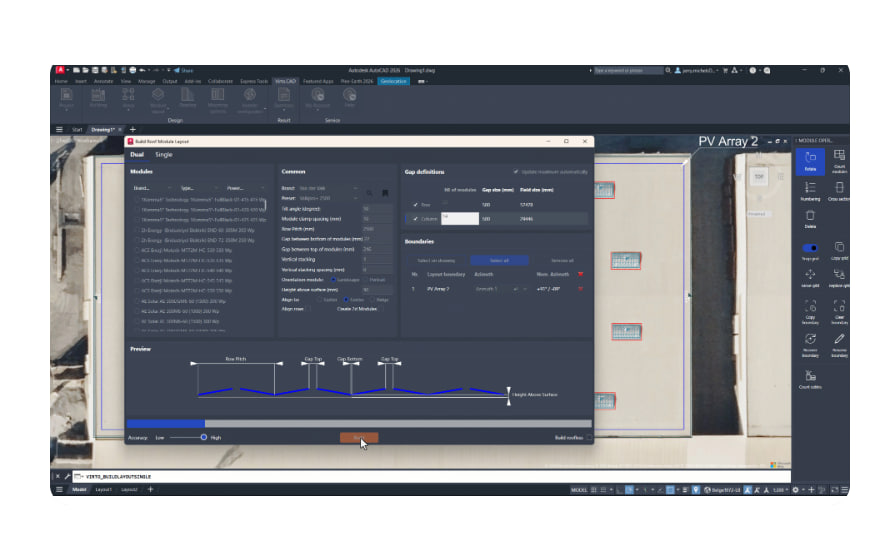Switch to the Dual tab
895x548 pixels.
click(137, 155)
